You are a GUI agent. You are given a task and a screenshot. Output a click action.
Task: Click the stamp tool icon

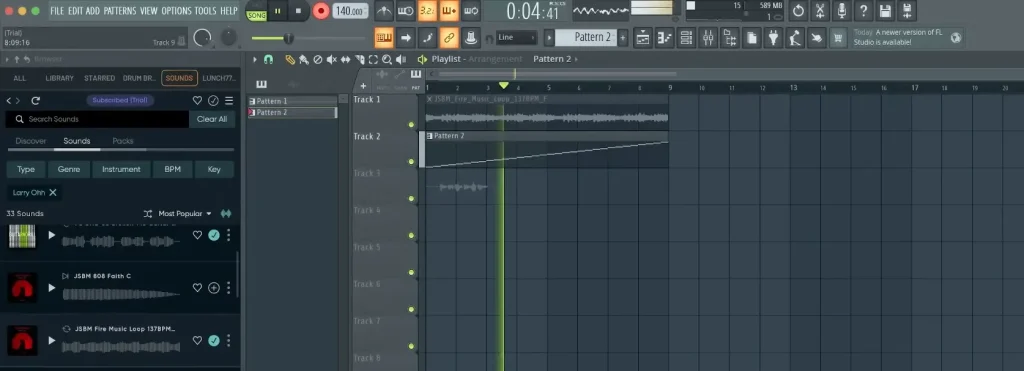[x=470, y=38]
